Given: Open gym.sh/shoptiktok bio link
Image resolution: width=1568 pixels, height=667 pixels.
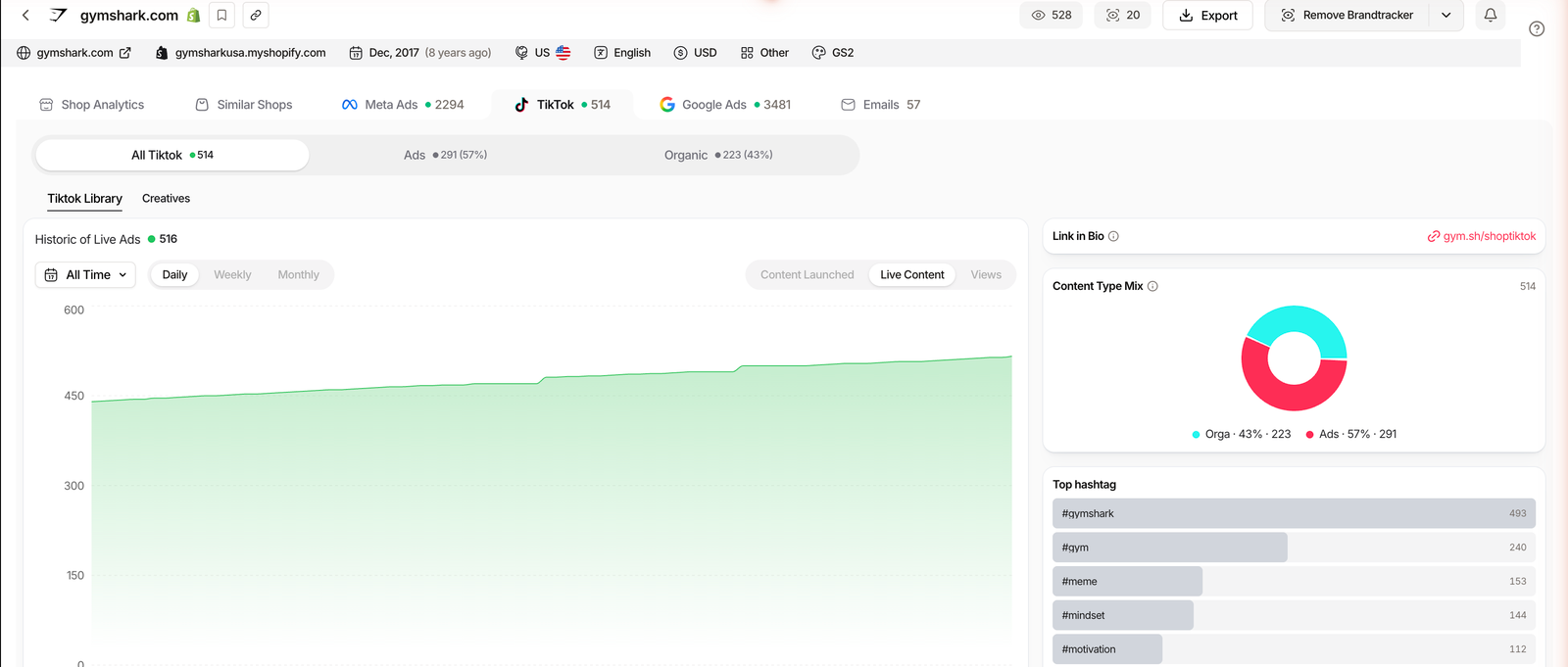Looking at the screenshot, I should (1482, 236).
